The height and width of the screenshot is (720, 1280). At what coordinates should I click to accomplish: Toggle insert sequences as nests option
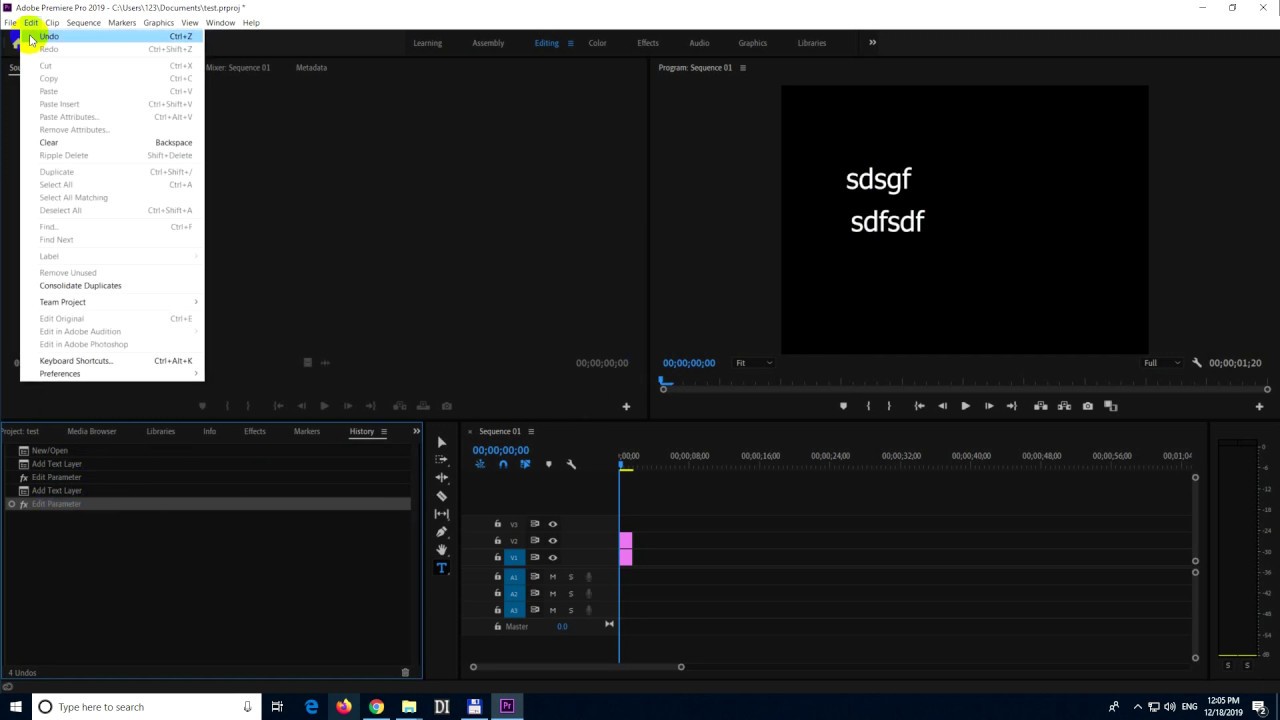tap(480, 464)
